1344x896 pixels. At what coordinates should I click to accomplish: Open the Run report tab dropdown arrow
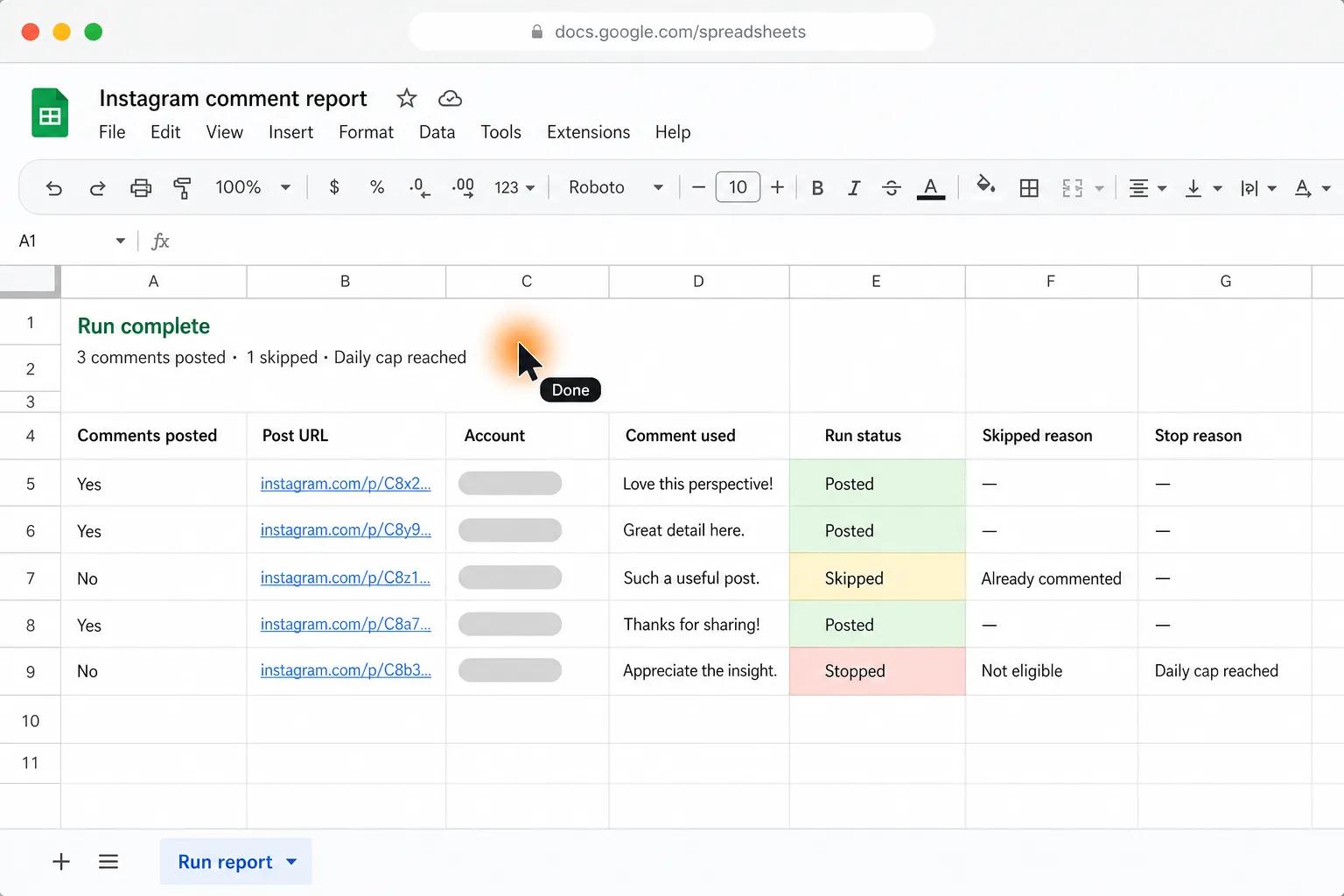291,862
